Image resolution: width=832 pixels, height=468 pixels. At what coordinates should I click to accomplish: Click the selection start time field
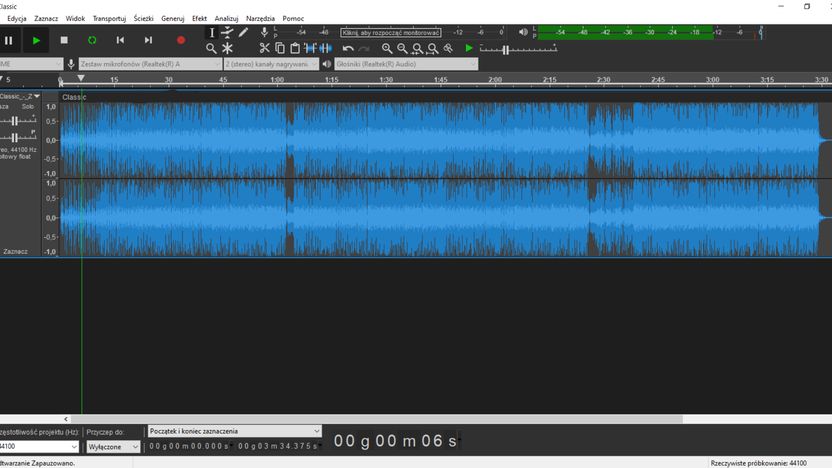pyautogui.click(x=189, y=446)
